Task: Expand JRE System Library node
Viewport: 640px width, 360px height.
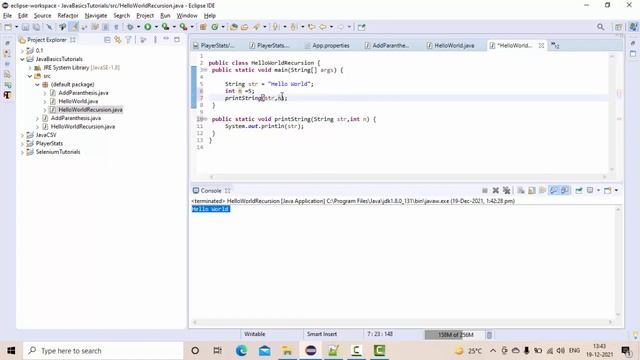Action: [30, 68]
